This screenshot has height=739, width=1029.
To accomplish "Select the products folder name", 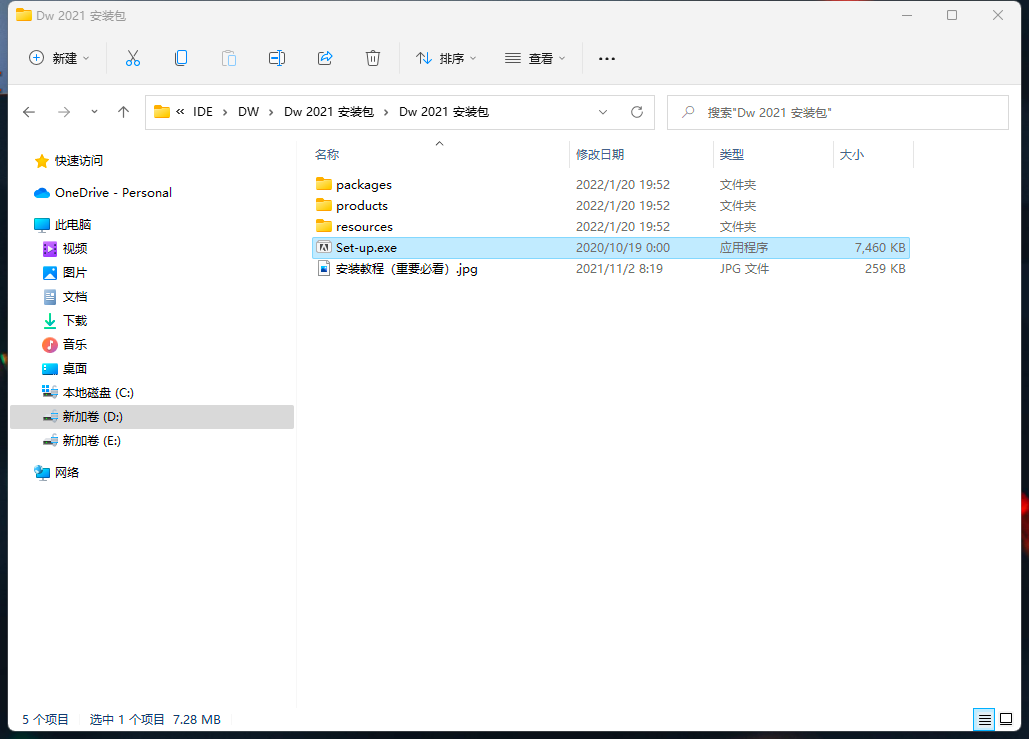I will [362, 205].
